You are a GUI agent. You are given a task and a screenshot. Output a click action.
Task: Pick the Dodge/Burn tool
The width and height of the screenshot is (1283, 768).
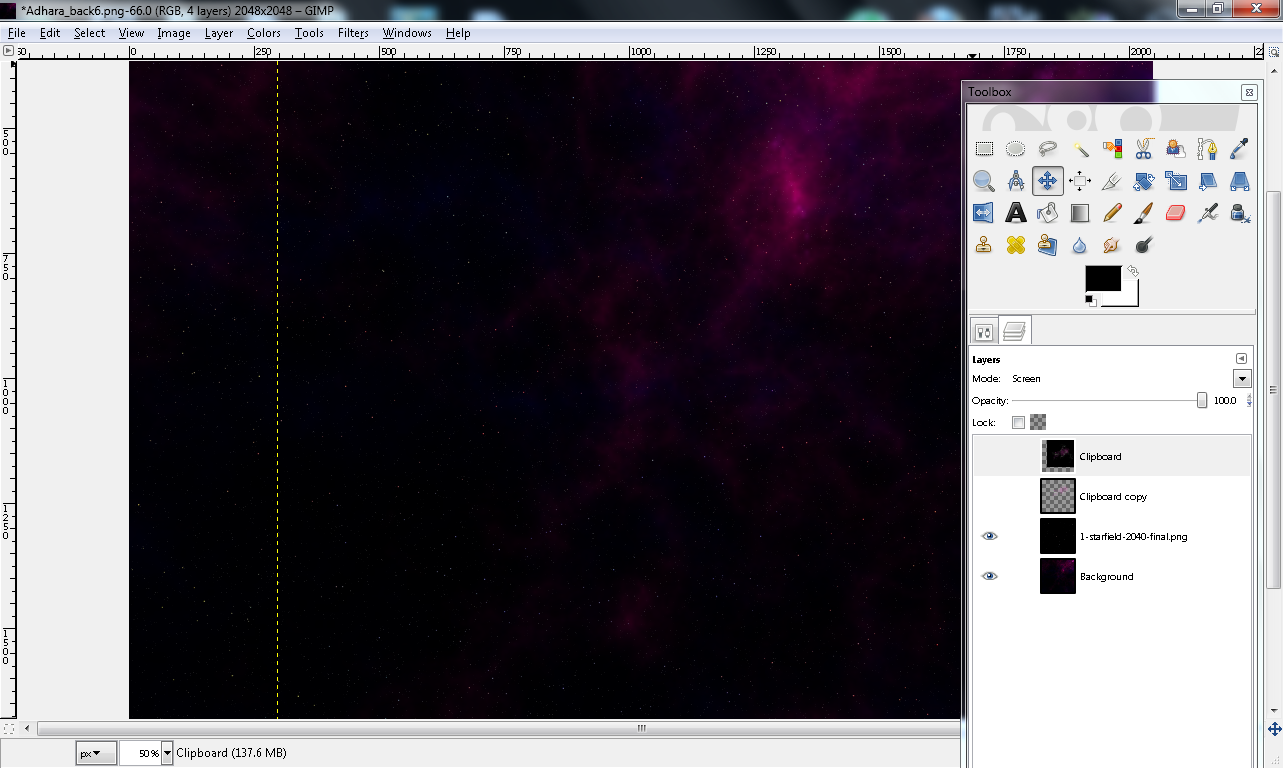point(1144,245)
